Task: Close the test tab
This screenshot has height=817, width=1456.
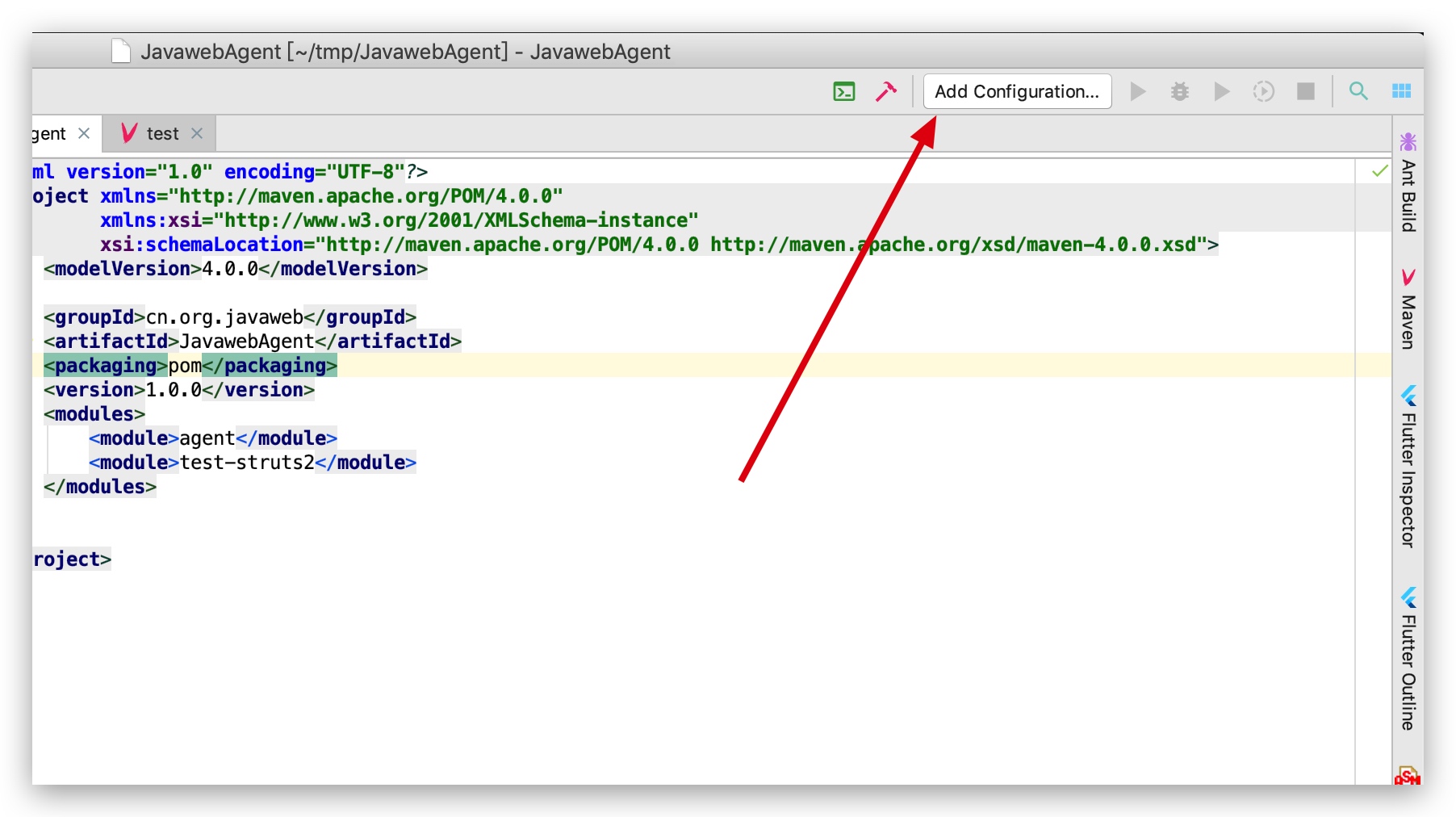Action: [x=197, y=134]
